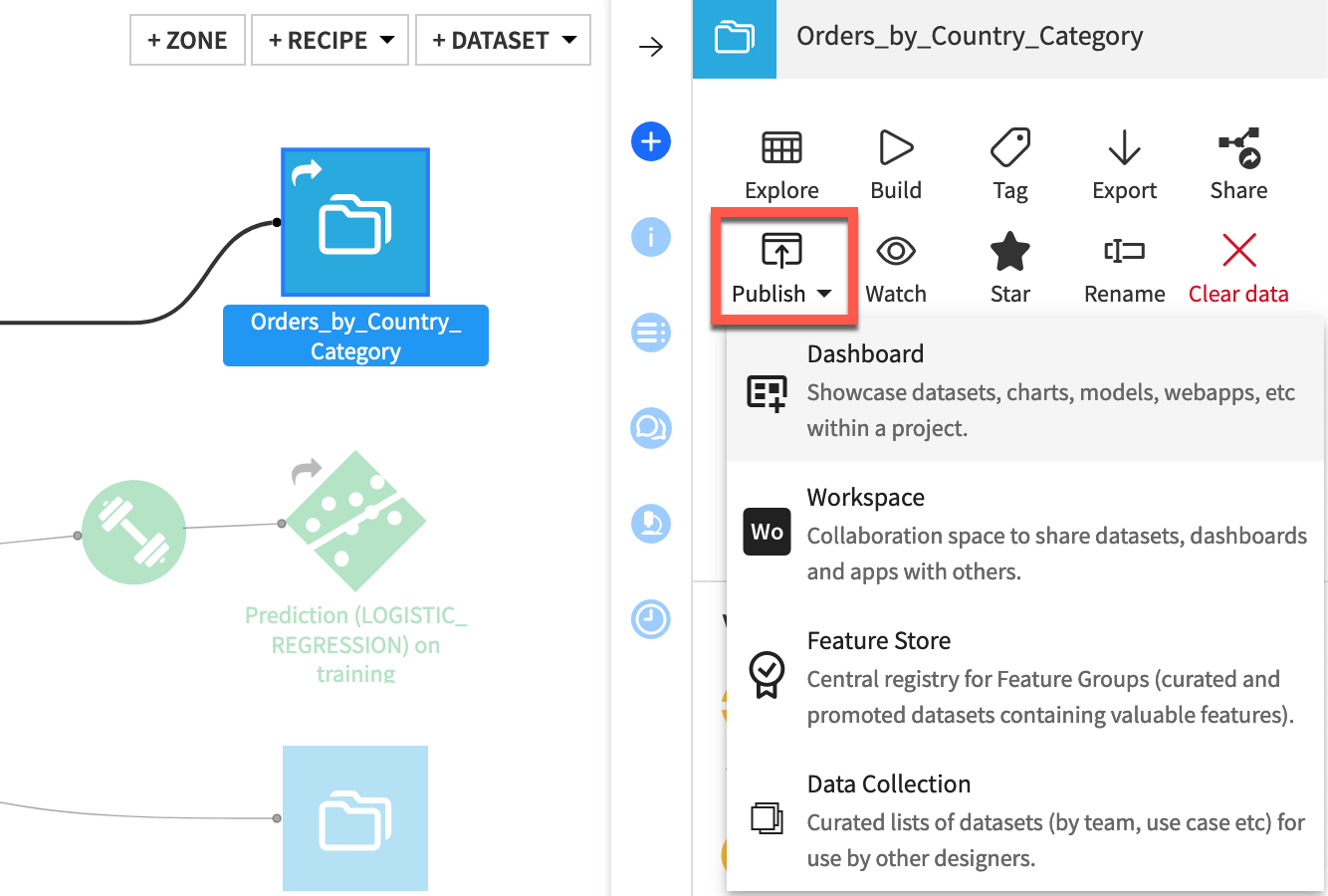Collapse the right panel with the arrow
This screenshot has height=896, width=1328.
pyautogui.click(x=651, y=47)
